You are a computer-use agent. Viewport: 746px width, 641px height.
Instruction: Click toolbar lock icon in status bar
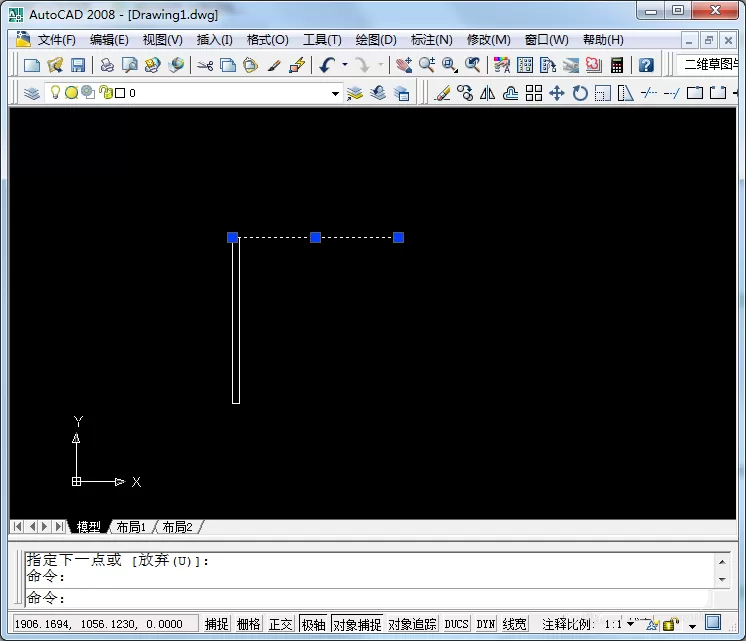[x=671, y=623]
